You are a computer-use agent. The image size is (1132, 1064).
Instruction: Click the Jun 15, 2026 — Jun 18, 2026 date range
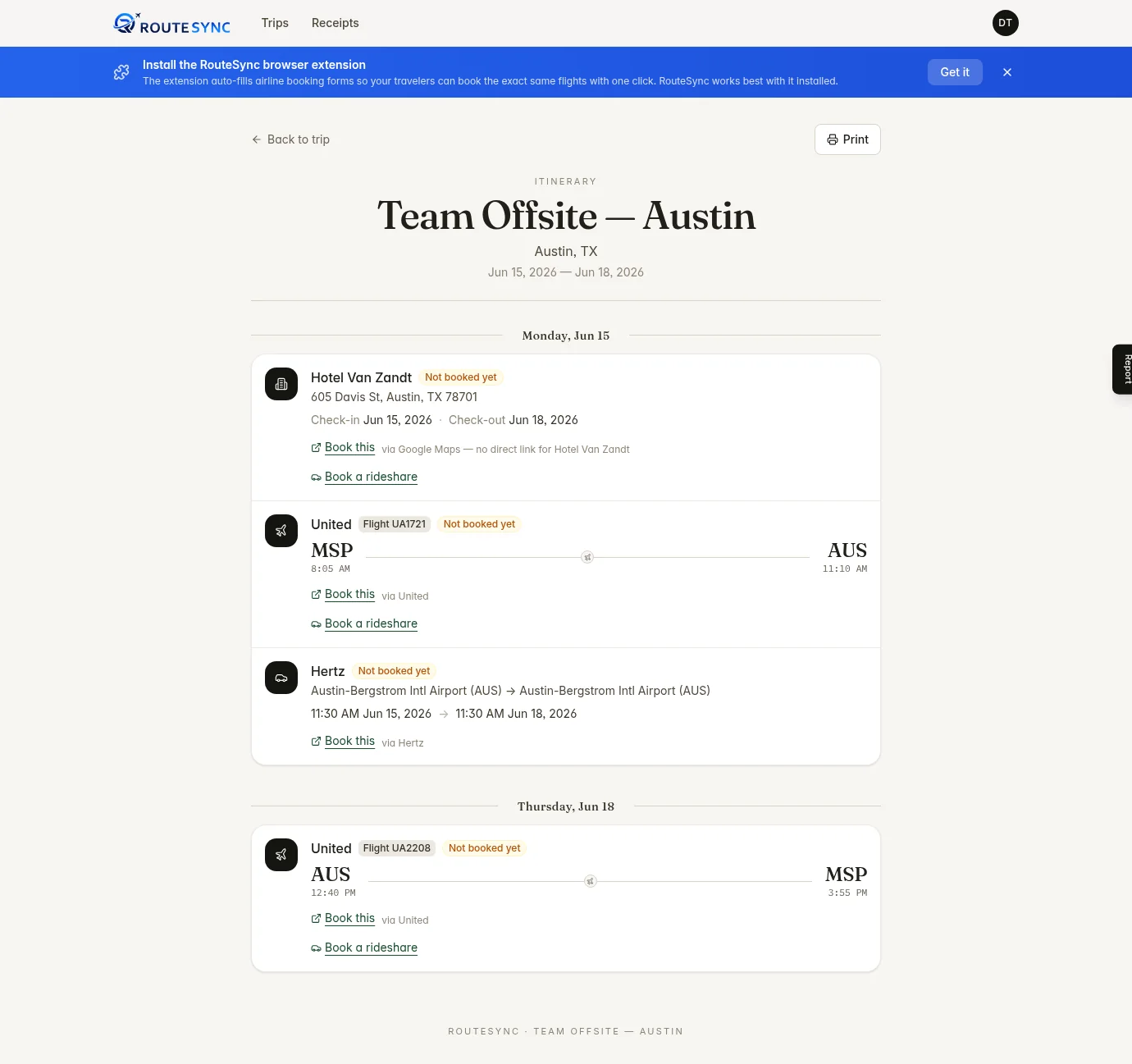(x=566, y=272)
